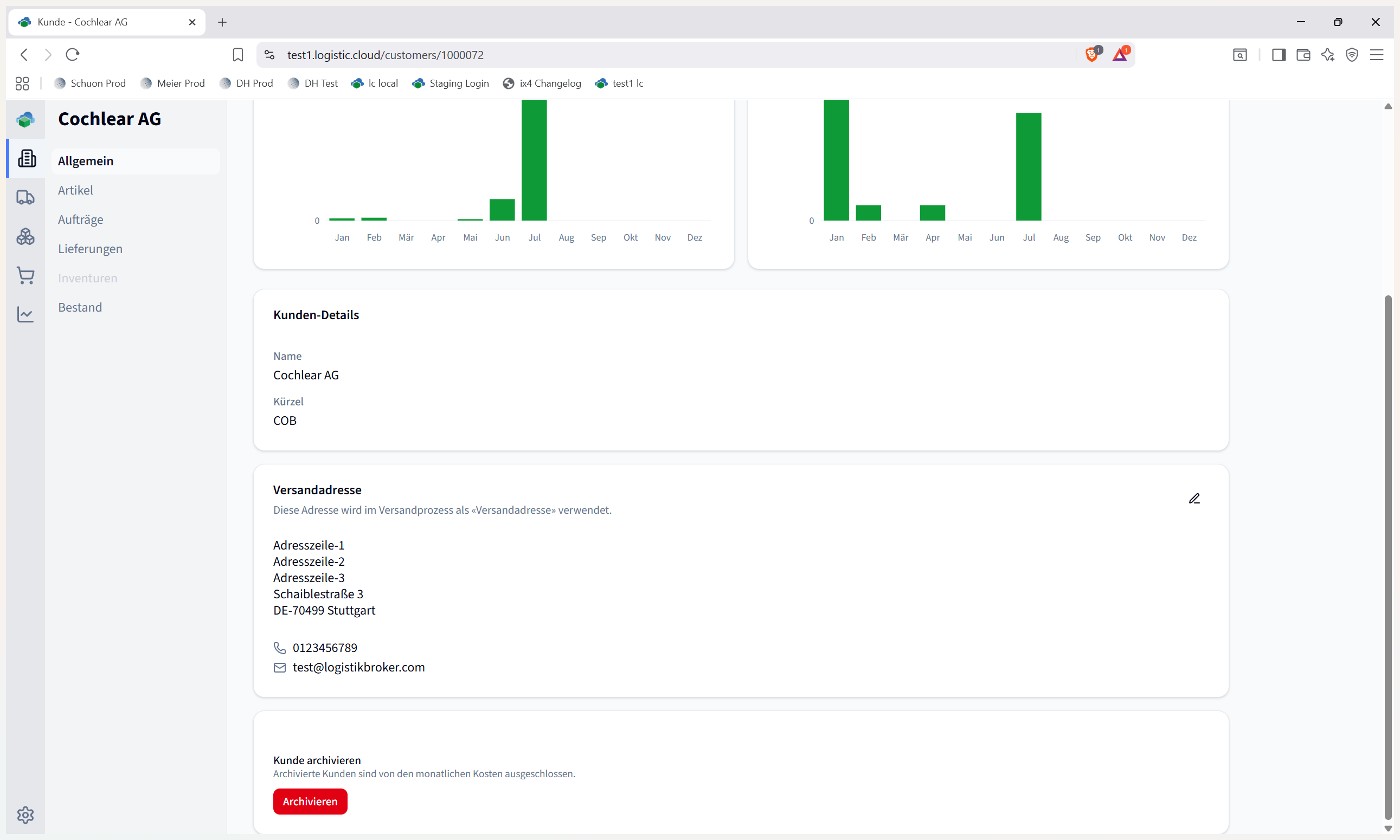
Task: Switch to the Aufträge section
Action: [80, 219]
